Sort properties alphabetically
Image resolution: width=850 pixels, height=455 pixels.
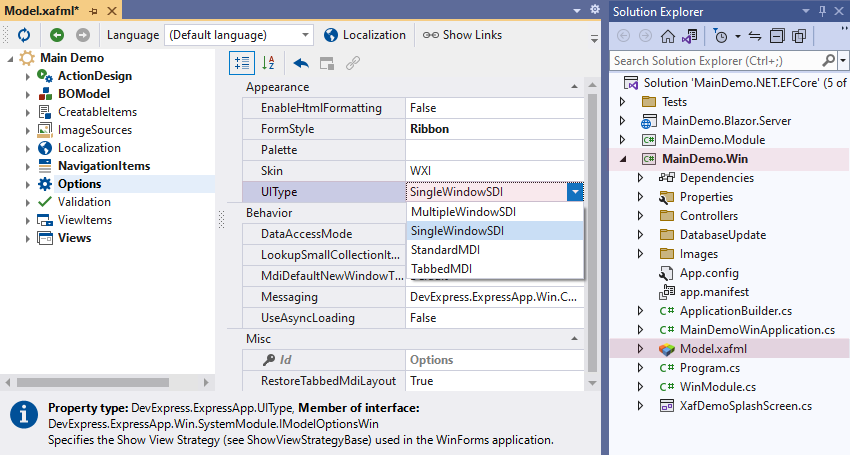268,63
